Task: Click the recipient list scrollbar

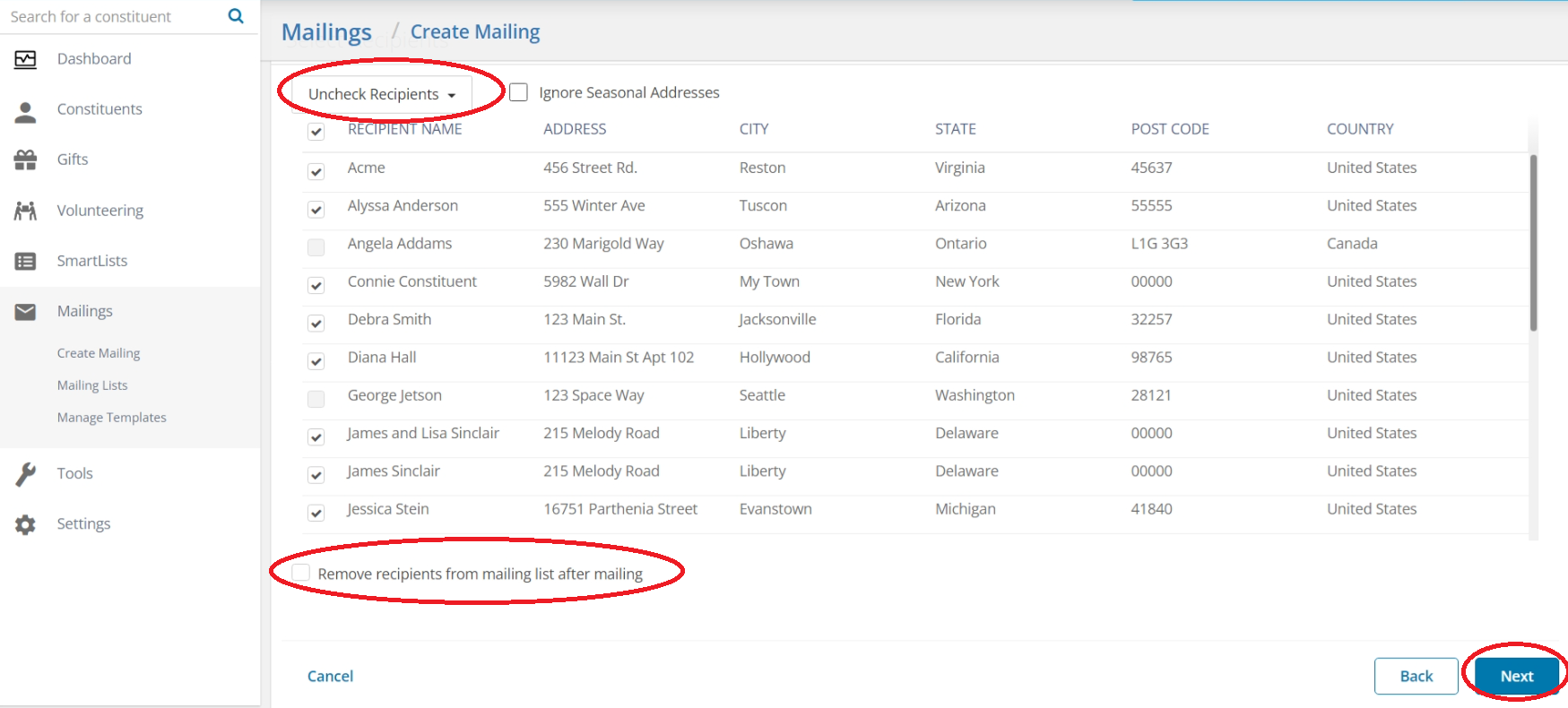Action: pyautogui.click(x=1533, y=243)
